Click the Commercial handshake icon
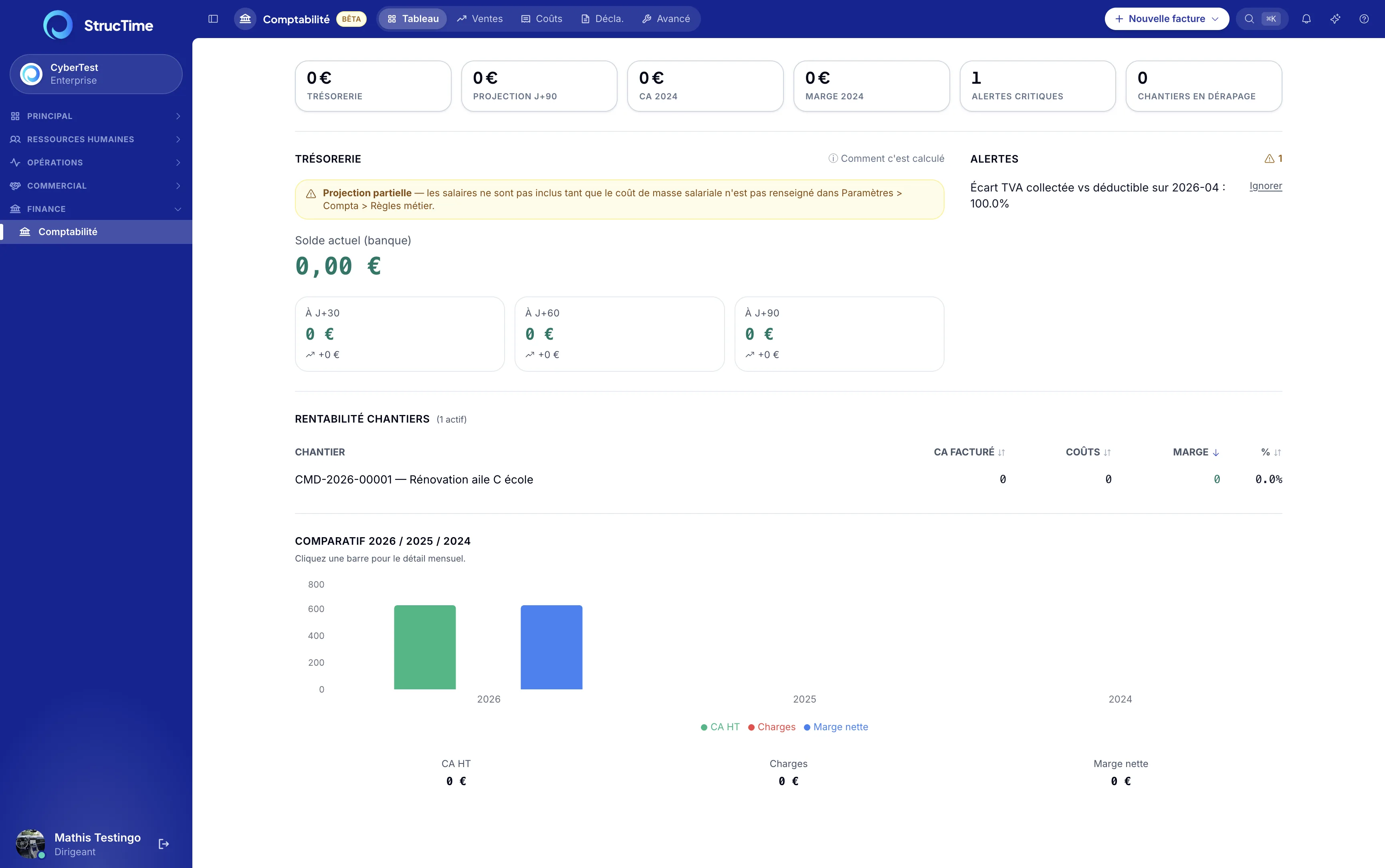The width and height of the screenshot is (1385, 868). [x=16, y=186]
